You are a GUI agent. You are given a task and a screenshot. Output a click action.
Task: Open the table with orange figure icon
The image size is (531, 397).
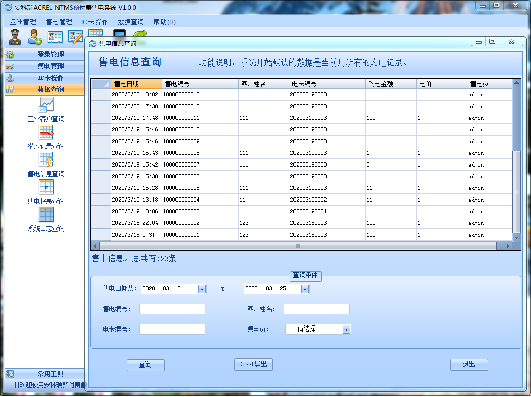pyautogui.click(x=46, y=160)
